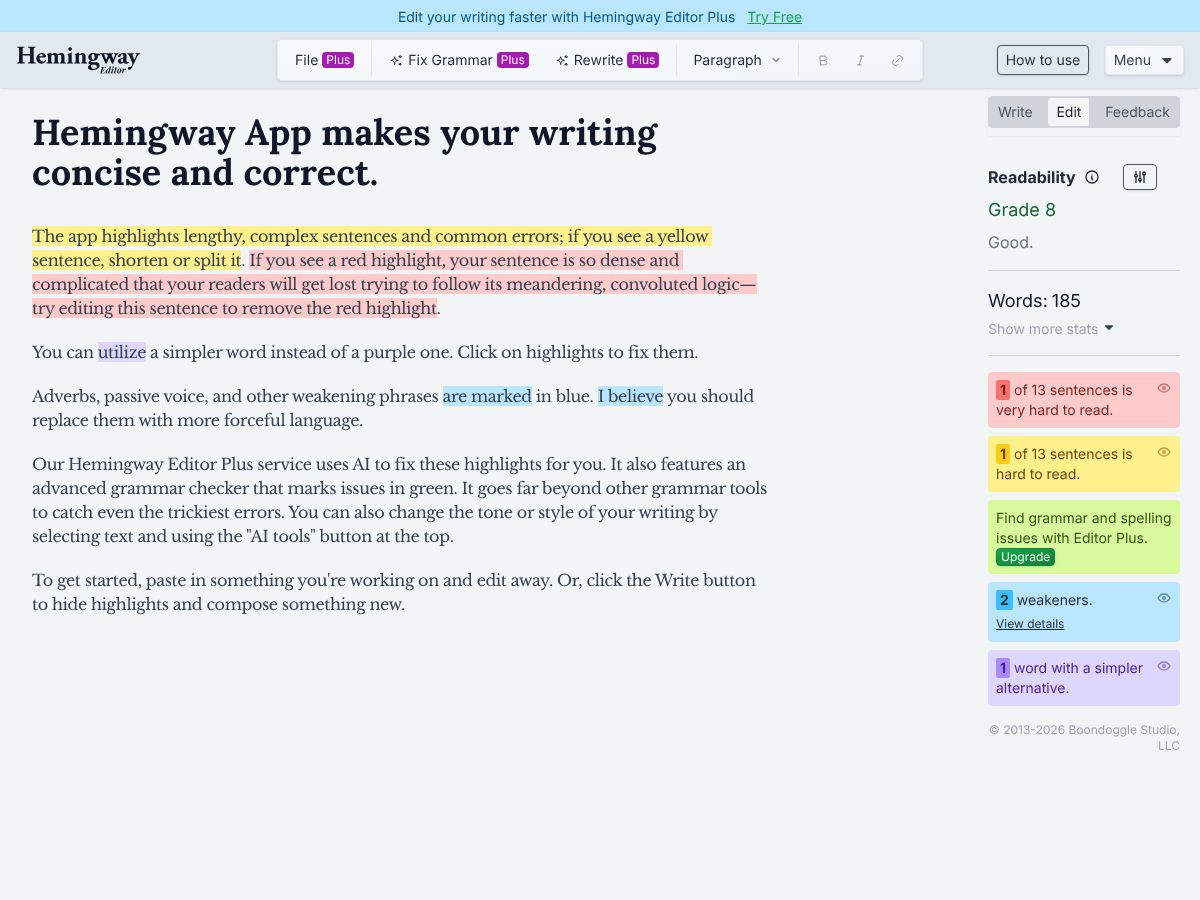Open readability settings sliders icon
This screenshot has width=1200, height=900.
(1140, 177)
